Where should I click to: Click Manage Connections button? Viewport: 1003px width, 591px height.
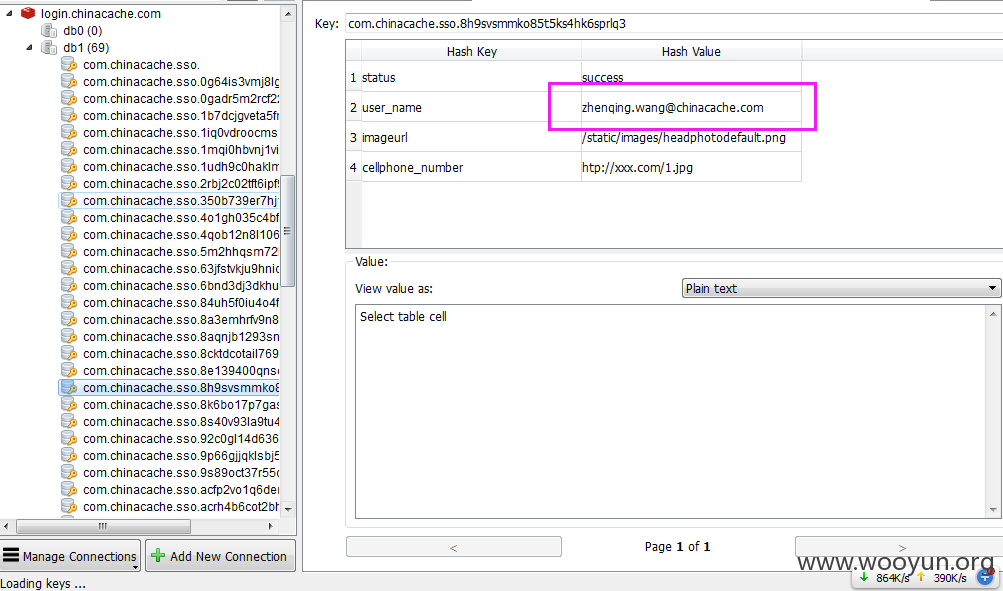click(x=70, y=556)
